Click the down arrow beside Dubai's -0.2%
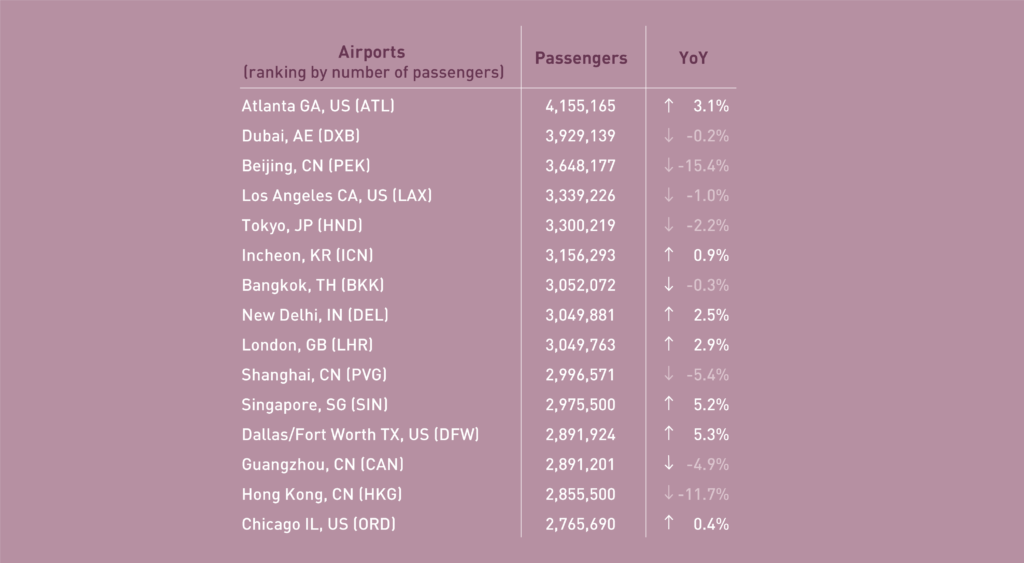Screen dimensions: 1024x563 pyautogui.click(x=668, y=135)
